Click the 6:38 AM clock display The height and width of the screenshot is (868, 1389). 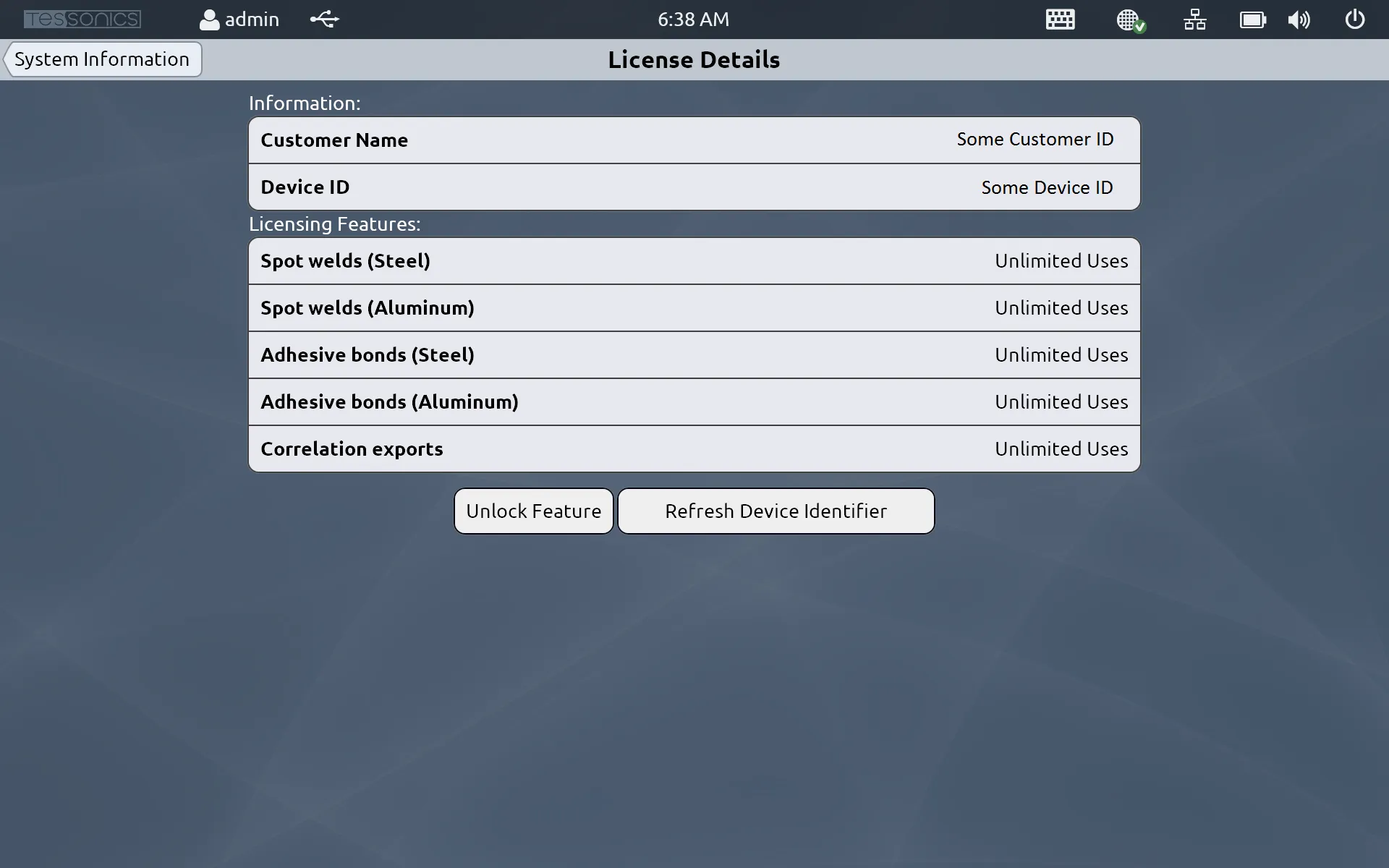click(692, 20)
